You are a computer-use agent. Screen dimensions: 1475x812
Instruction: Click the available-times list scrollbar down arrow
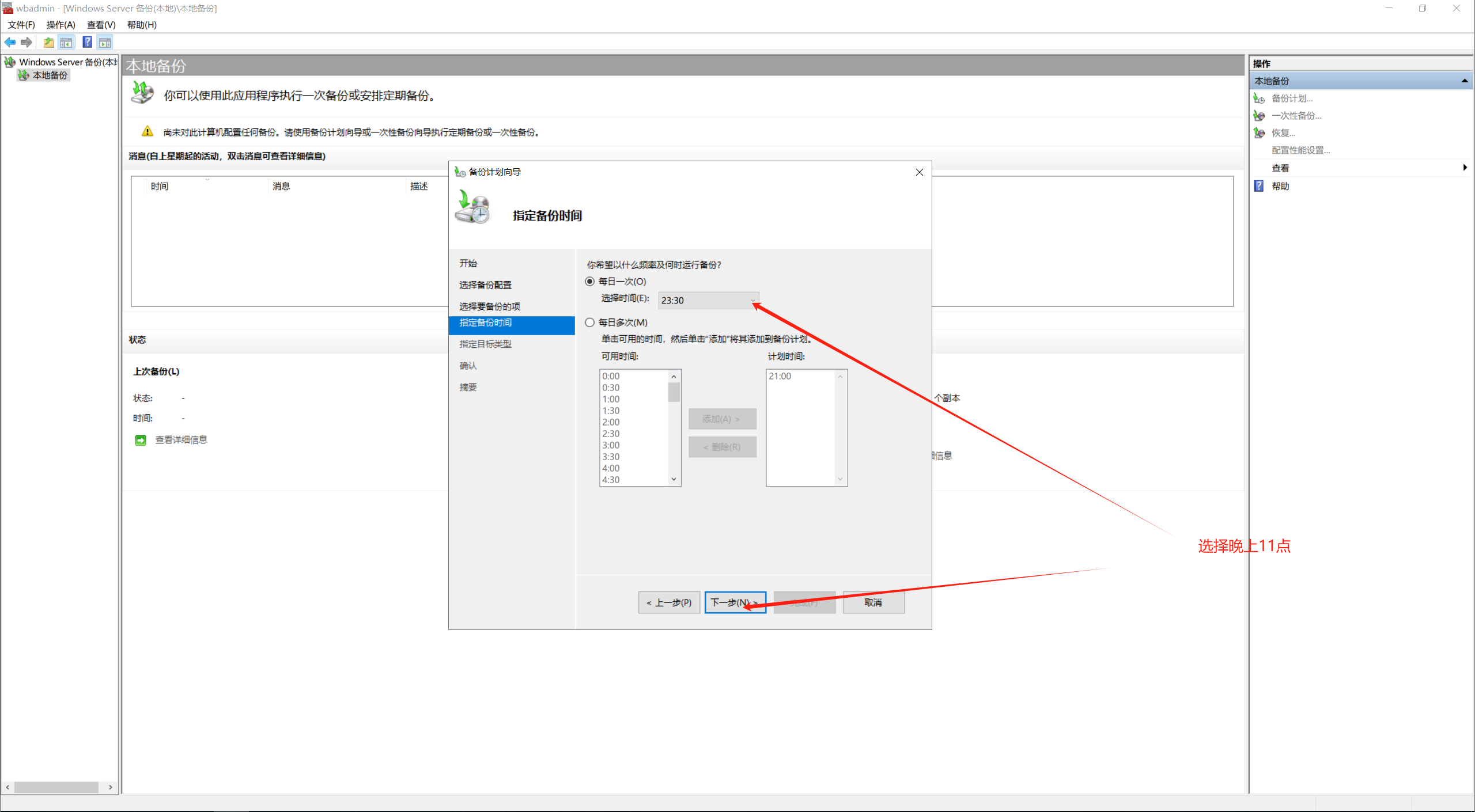click(674, 479)
